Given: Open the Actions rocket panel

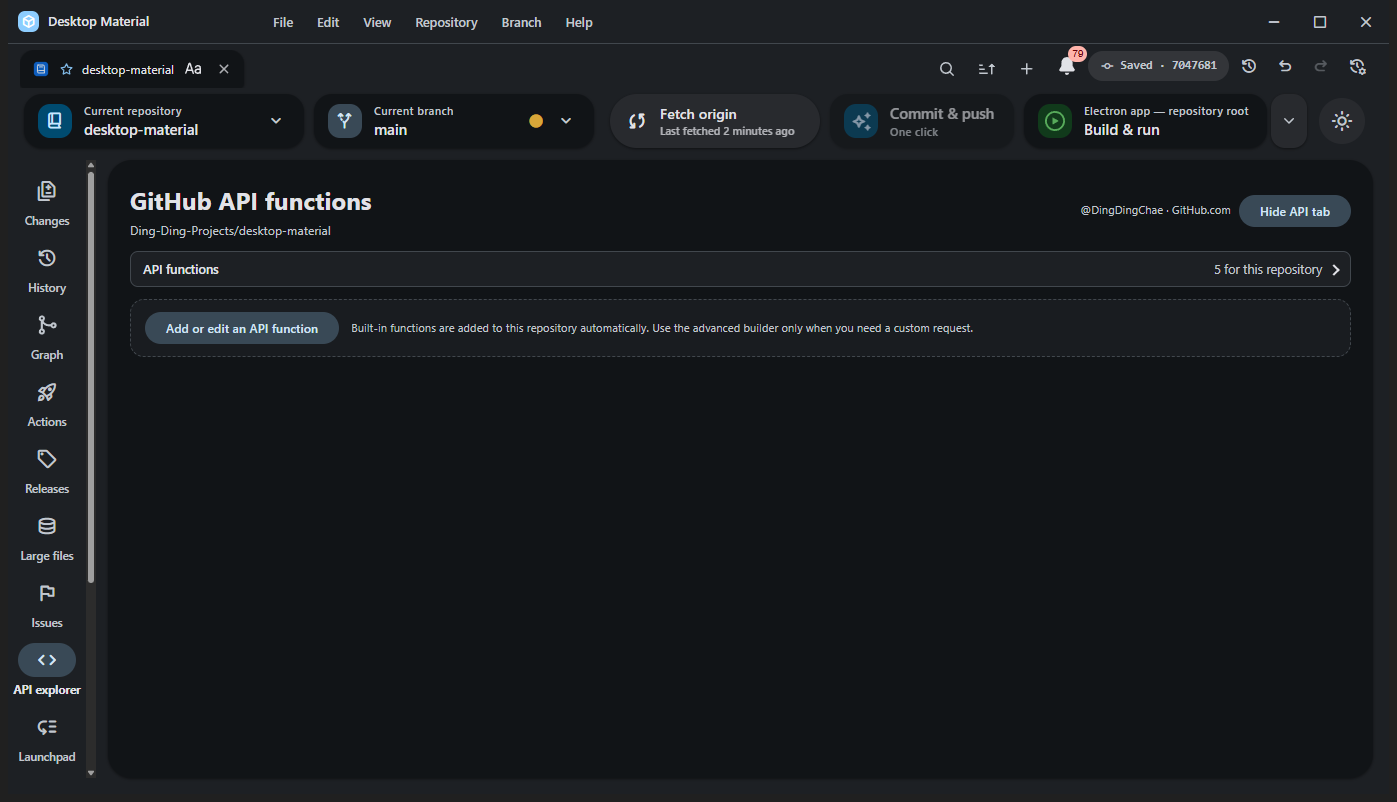Looking at the screenshot, I should coord(47,404).
